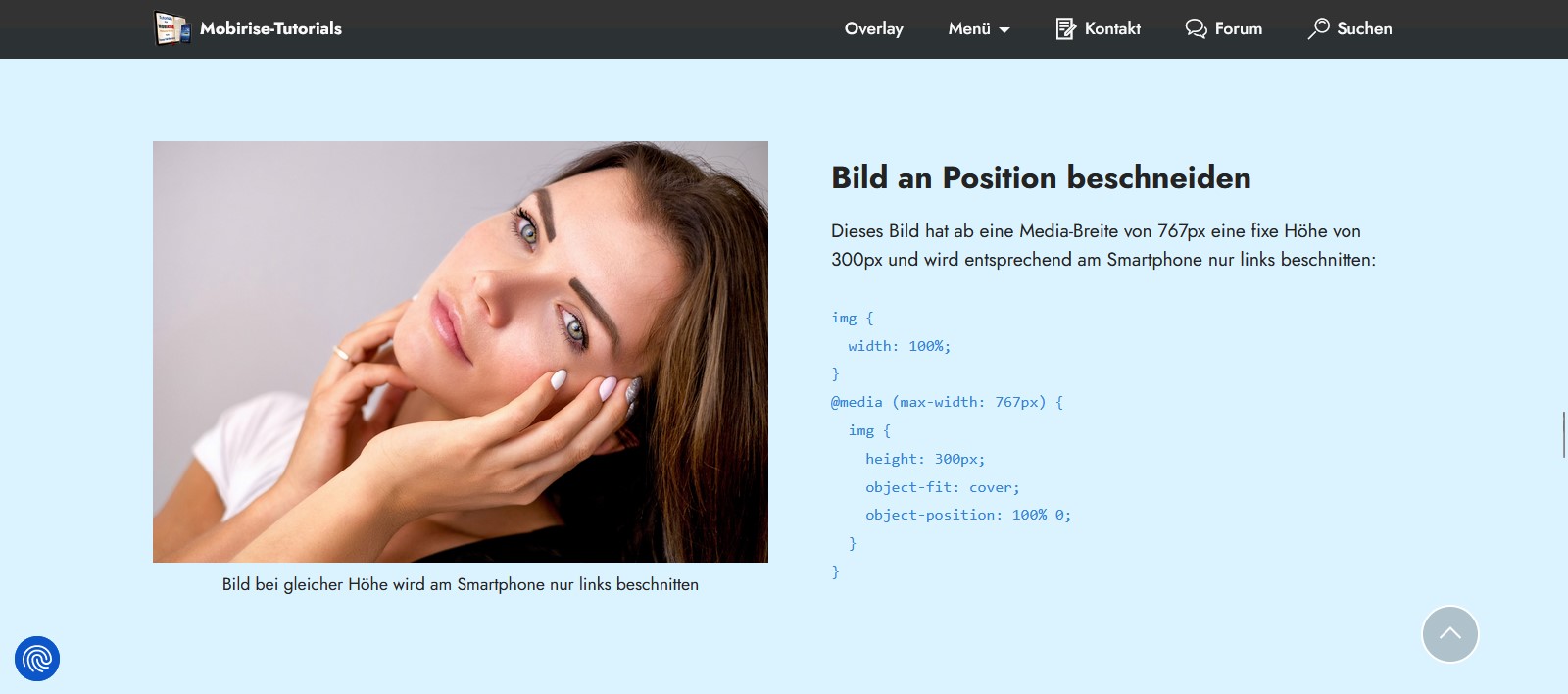Select the Menü navigation item
Screen dimensions: 1568x694
pyautogui.click(x=969, y=28)
